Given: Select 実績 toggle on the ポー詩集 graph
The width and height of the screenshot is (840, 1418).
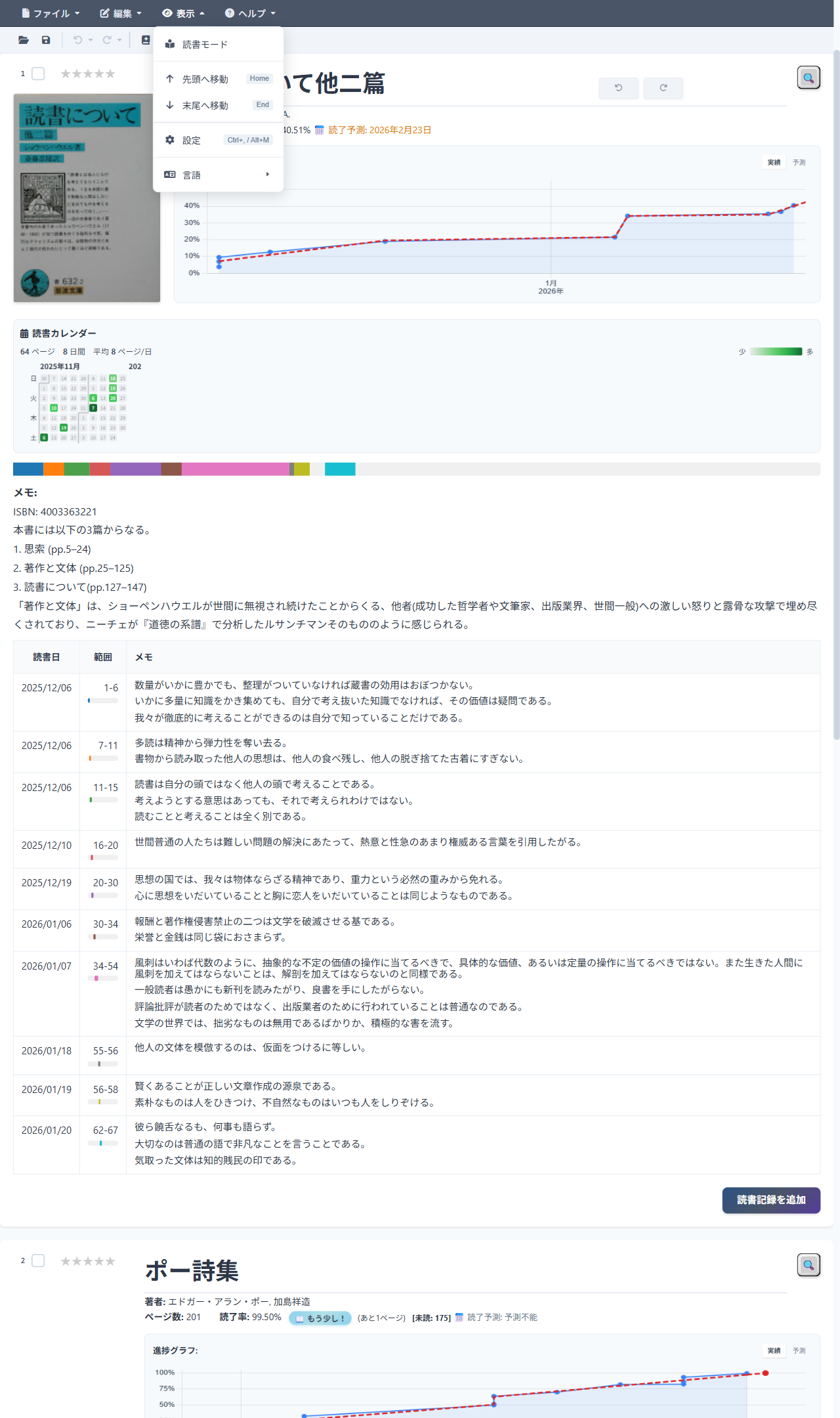Looking at the screenshot, I should (x=774, y=1350).
